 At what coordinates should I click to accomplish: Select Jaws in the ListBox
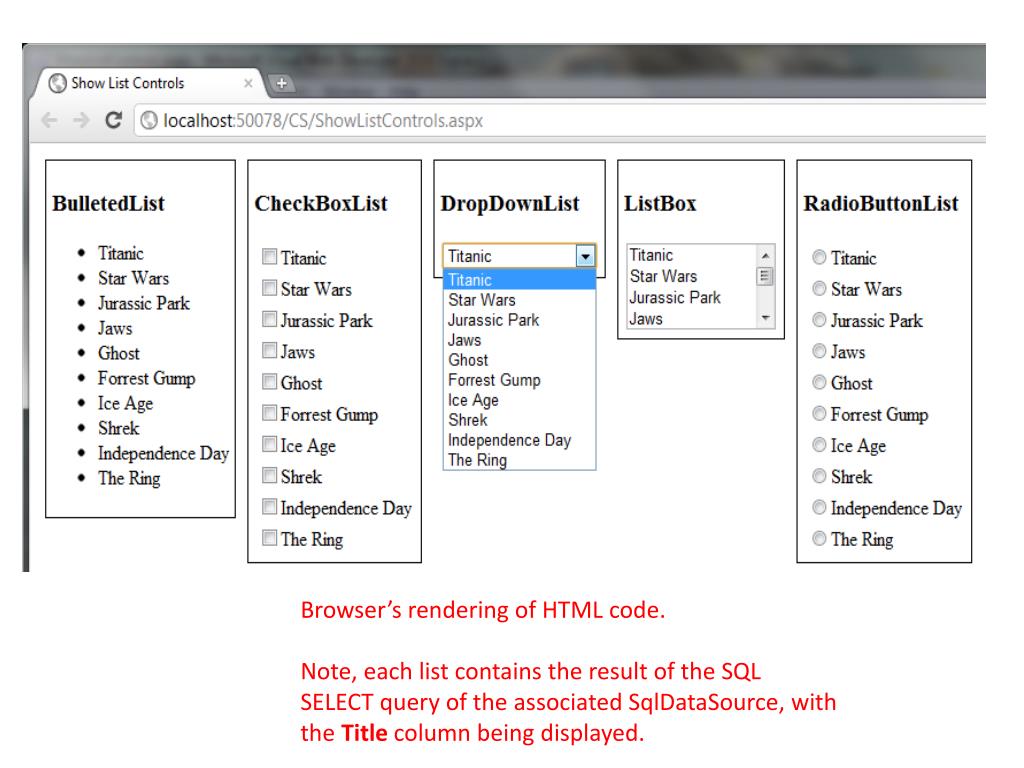(x=692, y=319)
